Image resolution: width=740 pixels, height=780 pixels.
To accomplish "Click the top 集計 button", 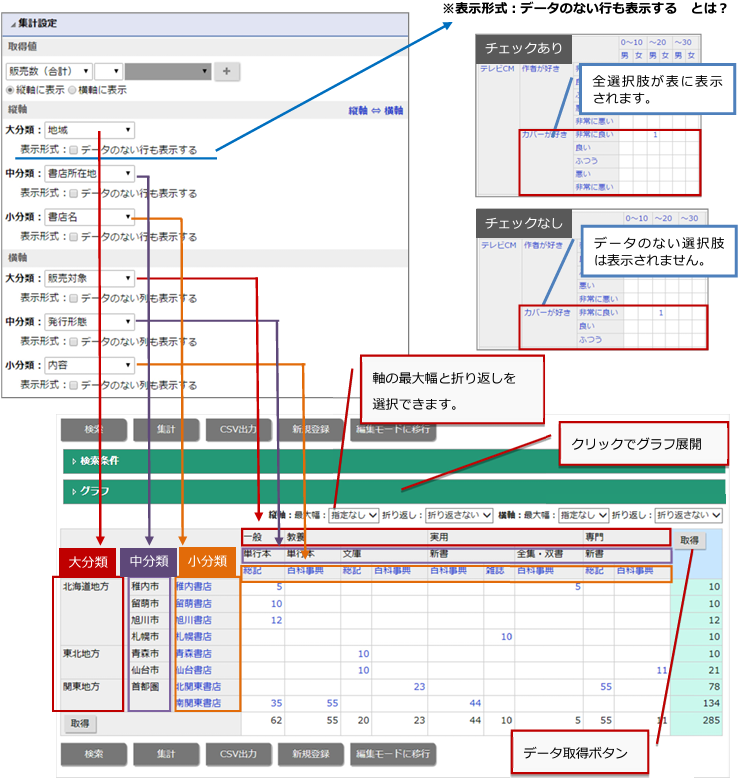I will coord(166,430).
